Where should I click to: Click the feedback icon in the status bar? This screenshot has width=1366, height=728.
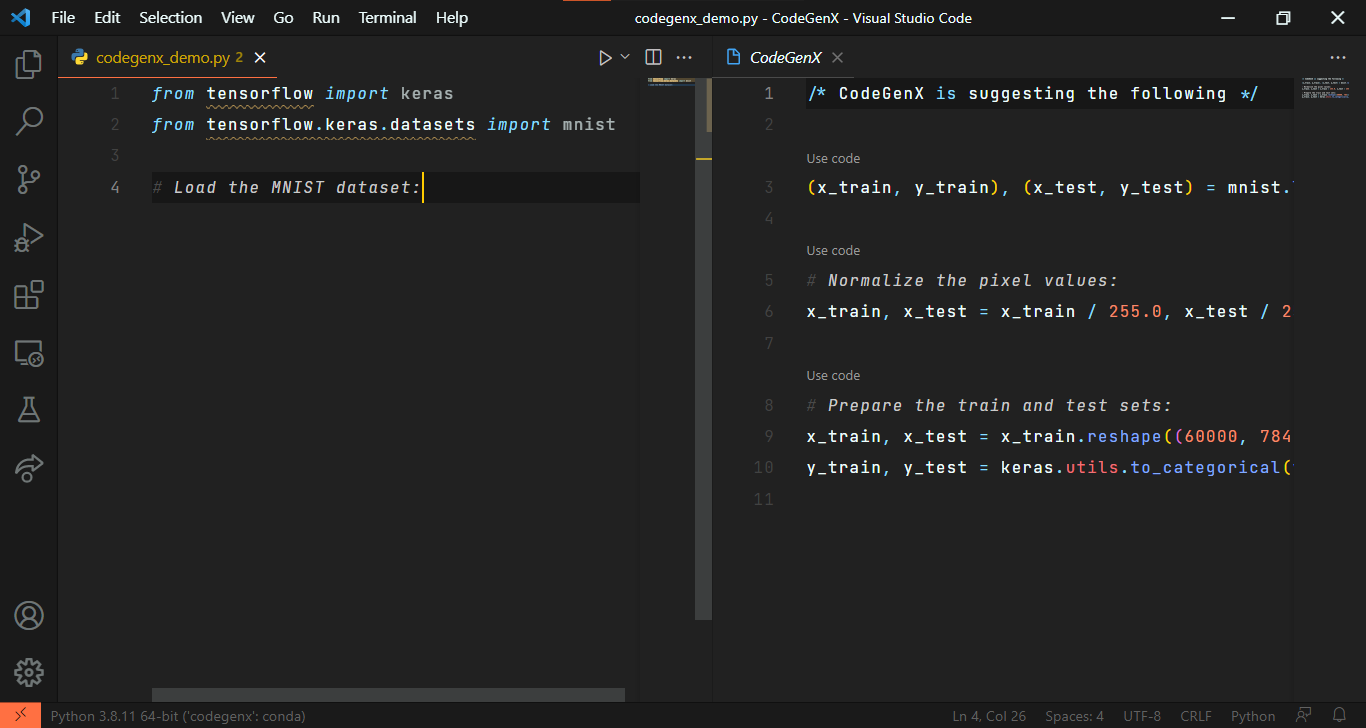1304,716
